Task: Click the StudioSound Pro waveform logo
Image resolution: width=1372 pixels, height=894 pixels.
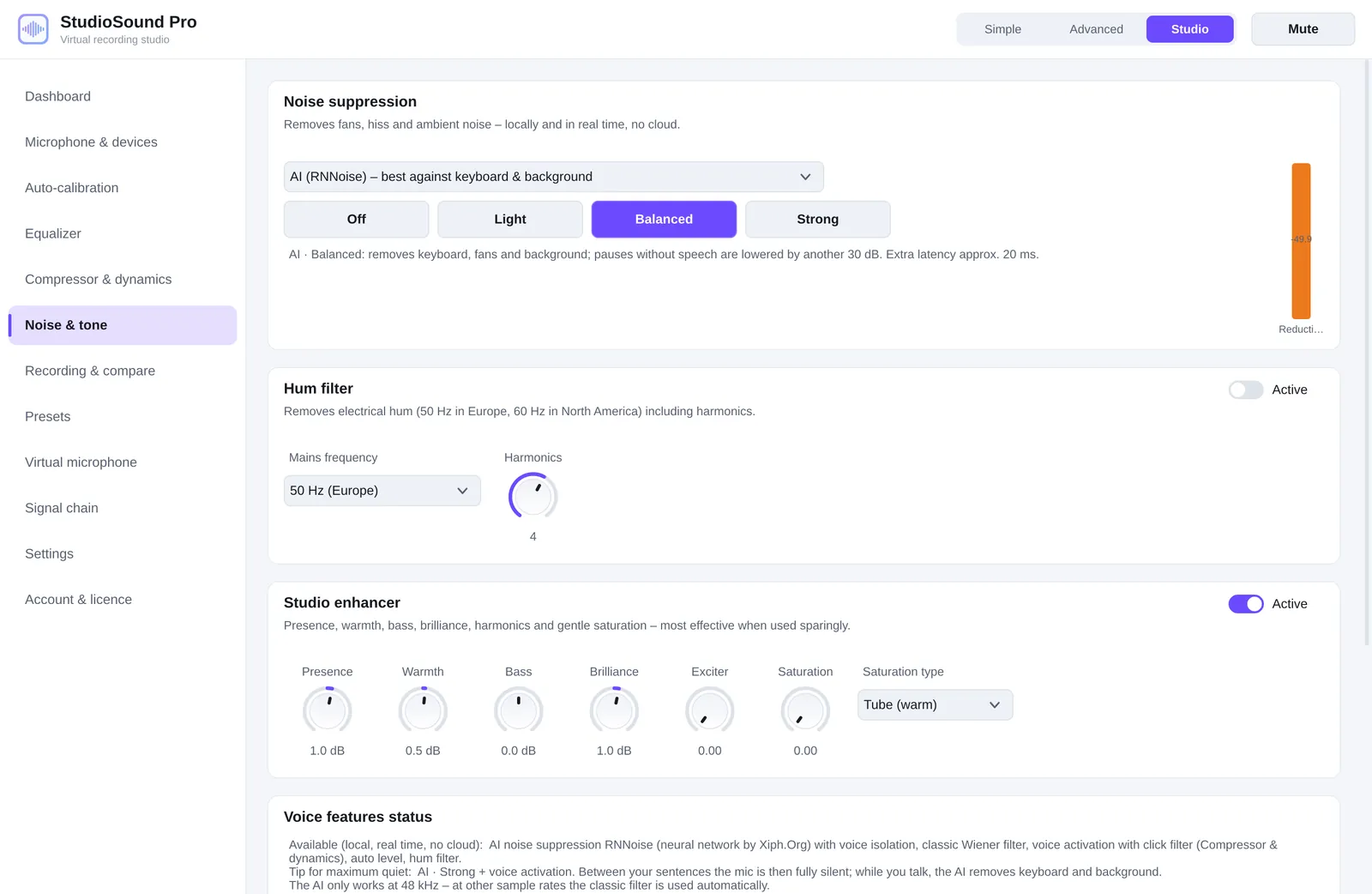Action: click(x=33, y=29)
